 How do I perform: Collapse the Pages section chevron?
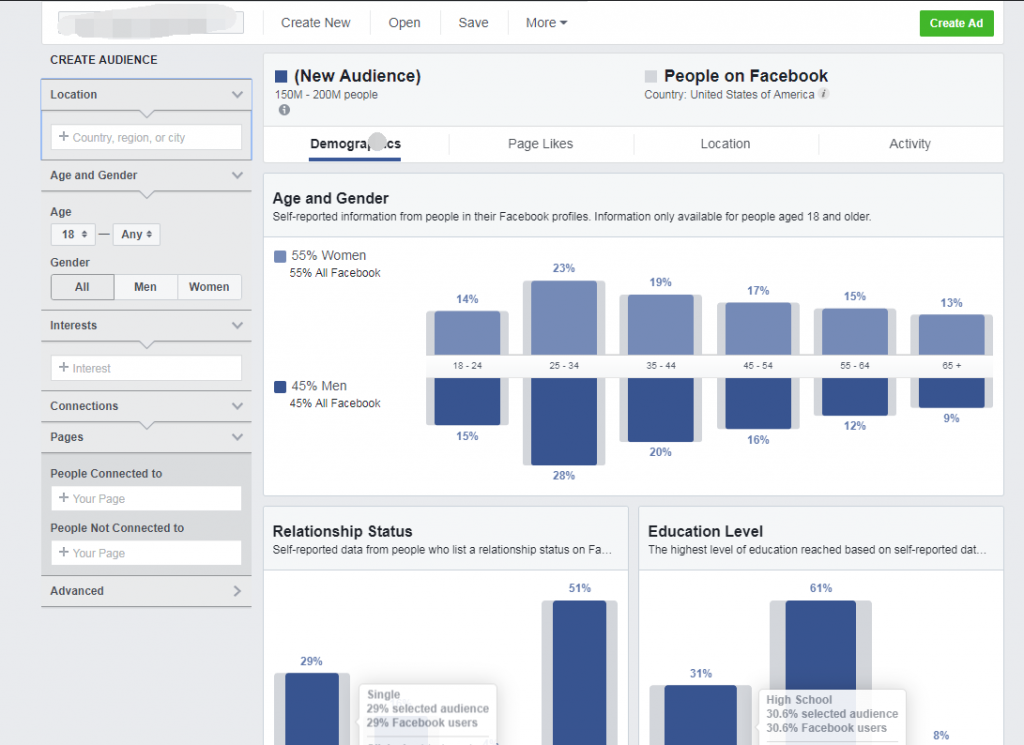click(x=237, y=437)
